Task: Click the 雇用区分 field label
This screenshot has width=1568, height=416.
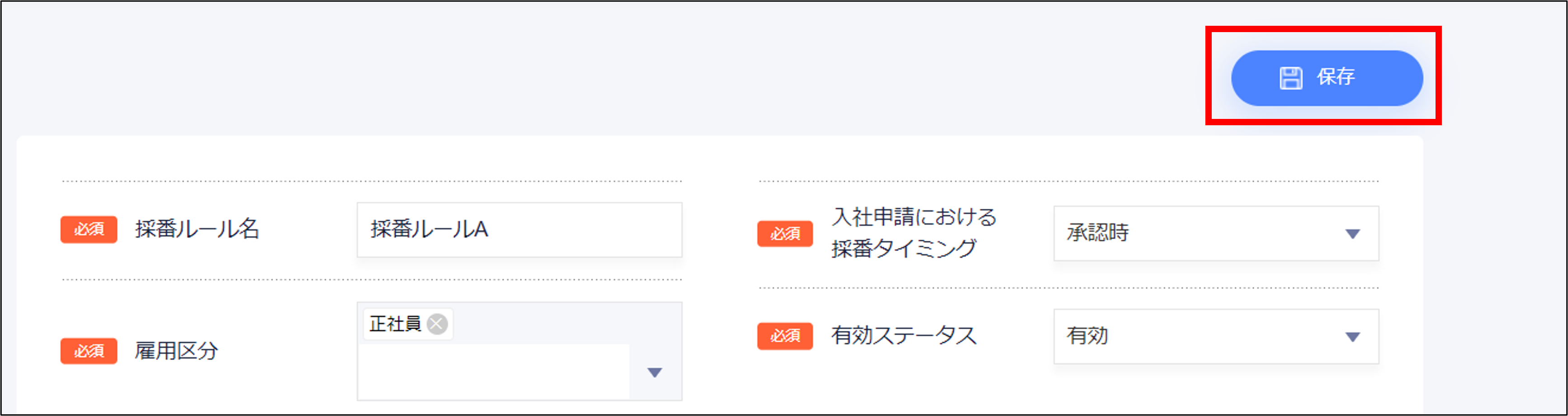Action: pyautogui.click(x=176, y=351)
